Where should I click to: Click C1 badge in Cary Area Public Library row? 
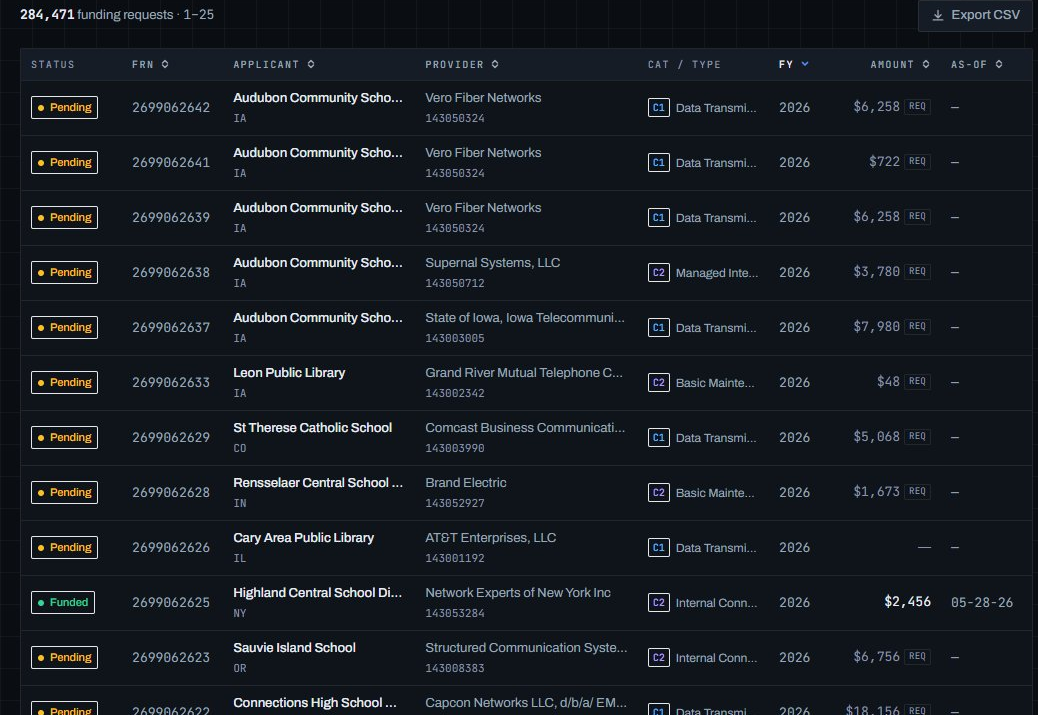coord(659,548)
